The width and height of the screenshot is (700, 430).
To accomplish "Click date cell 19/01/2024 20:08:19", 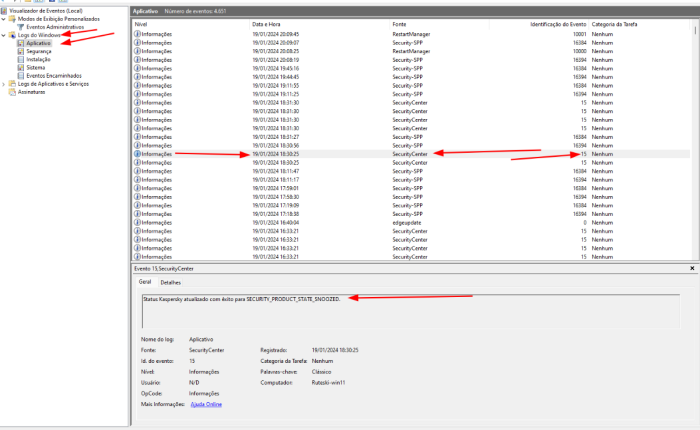I will 275,60.
